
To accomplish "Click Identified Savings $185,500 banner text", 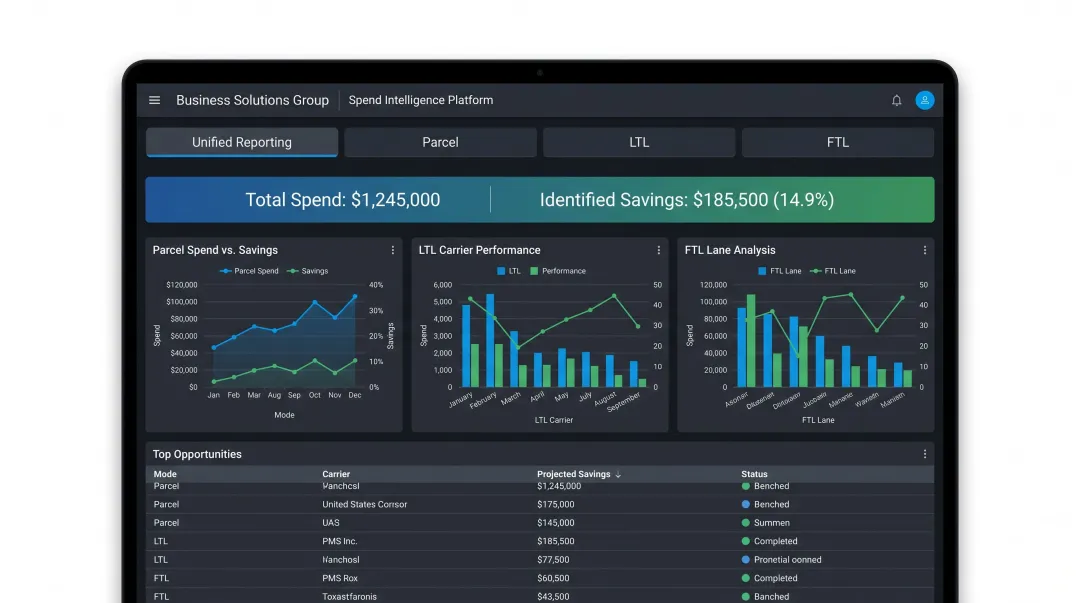I will coord(687,200).
